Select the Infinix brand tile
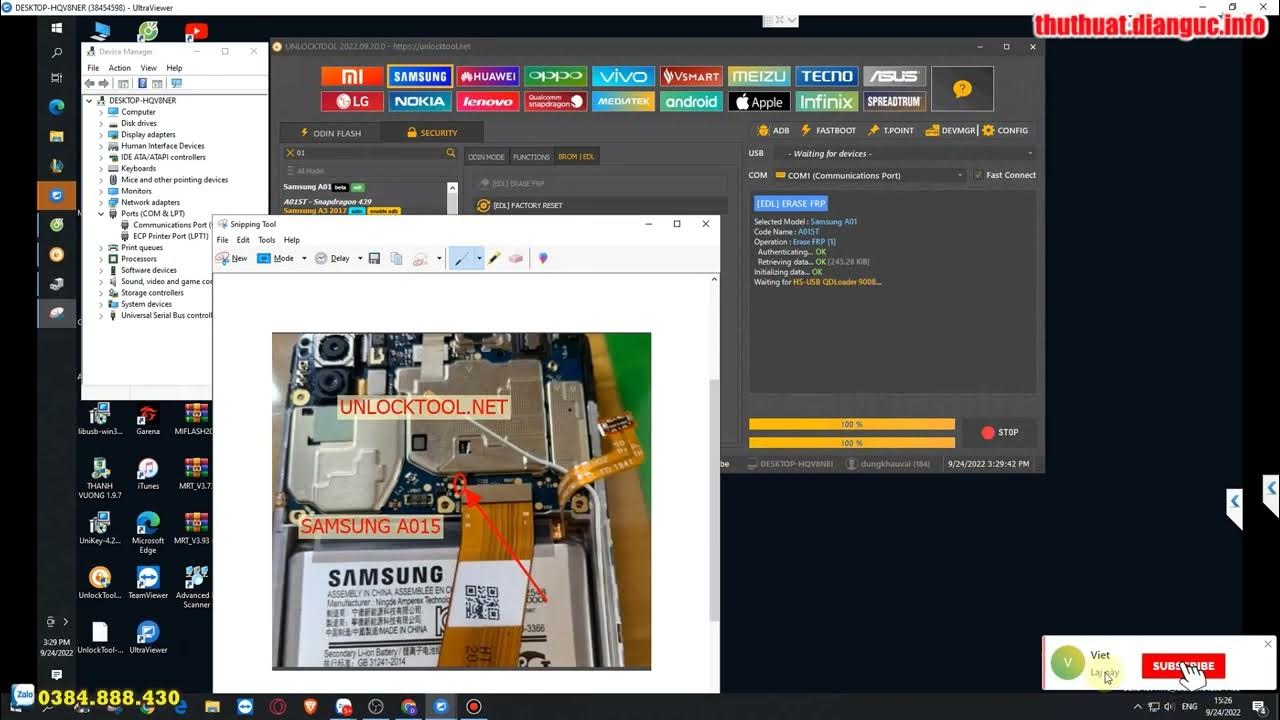 (x=827, y=101)
